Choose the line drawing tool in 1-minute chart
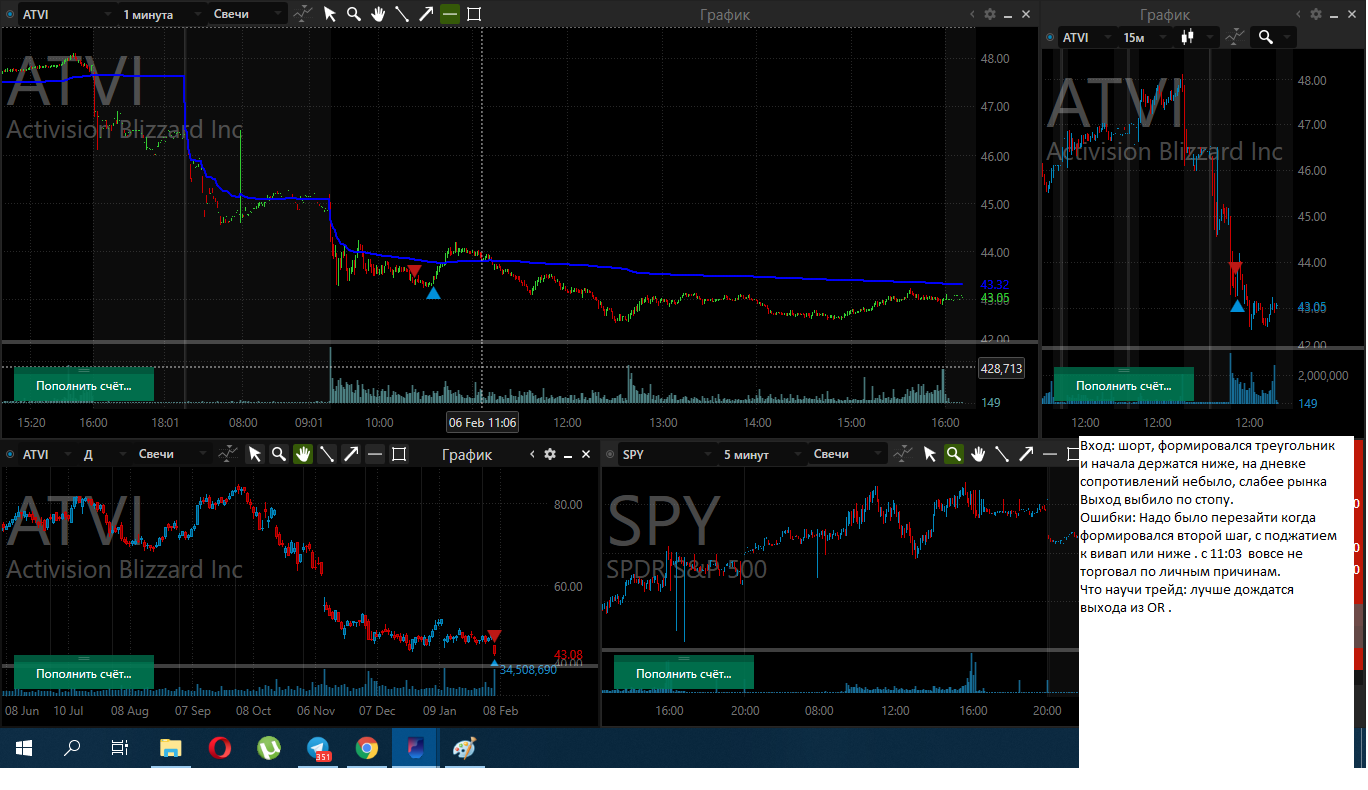Screen dimensions: 1368x790 click(x=402, y=14)
